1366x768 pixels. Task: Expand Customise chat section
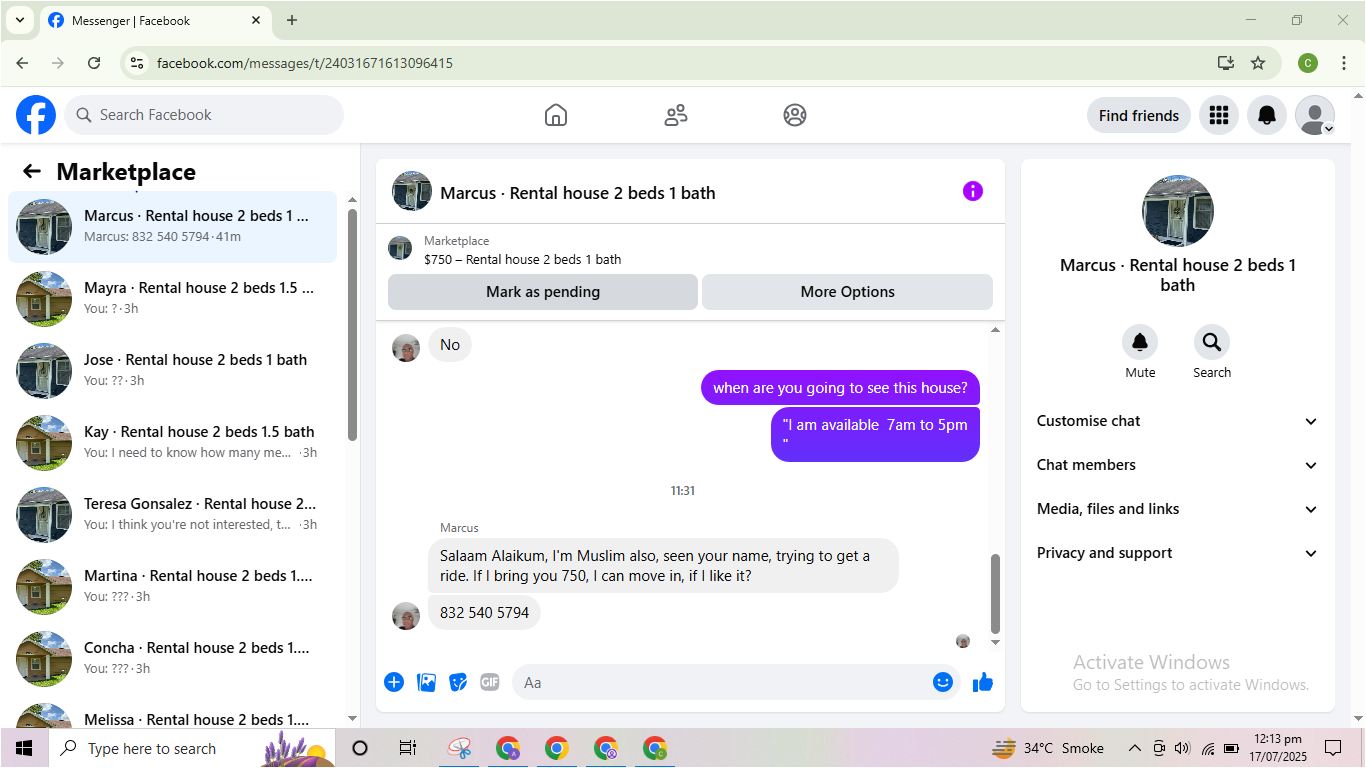click(x=1178, y=421)
